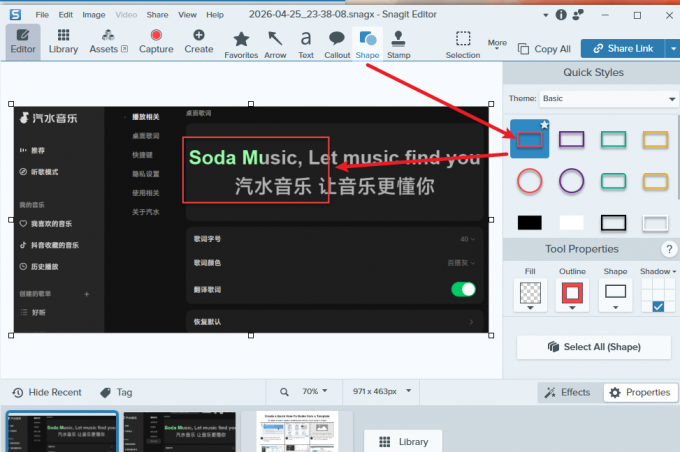The height and width of the screenshot is (452, 680).
Task: Remove the favorite star on the red style
Action: [x=544, y=125]
